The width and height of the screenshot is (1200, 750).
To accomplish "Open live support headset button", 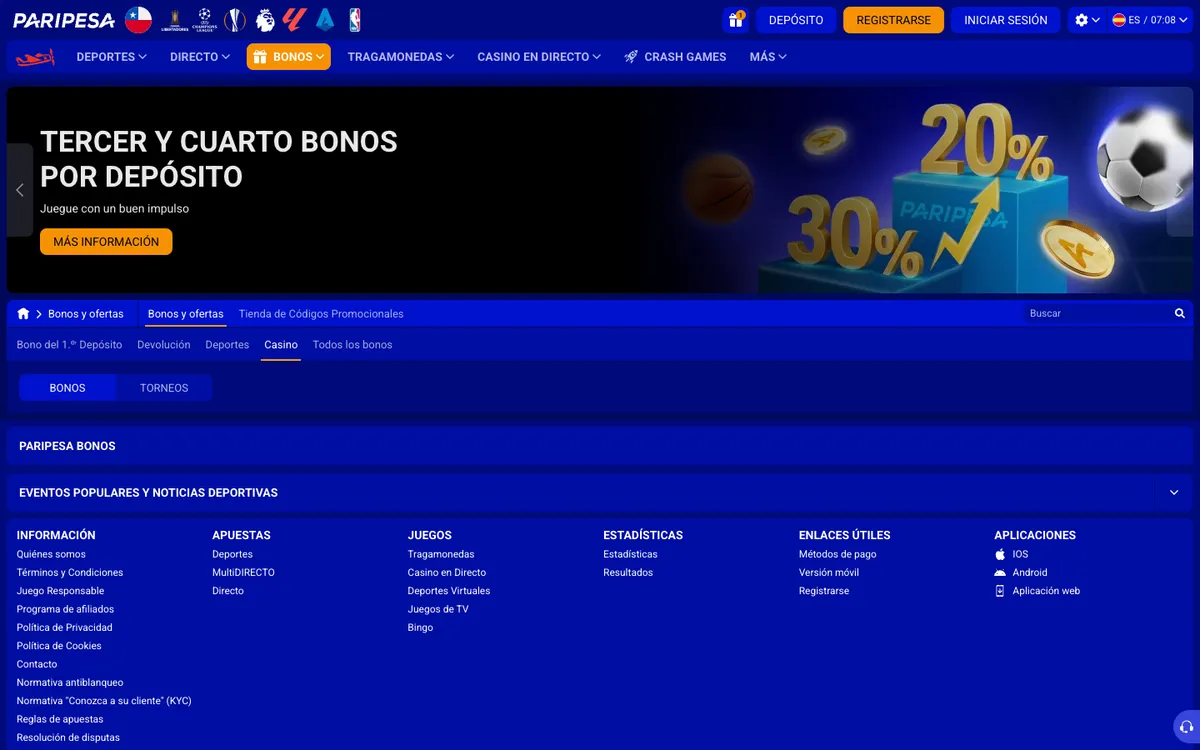I will click(1186, 727).
